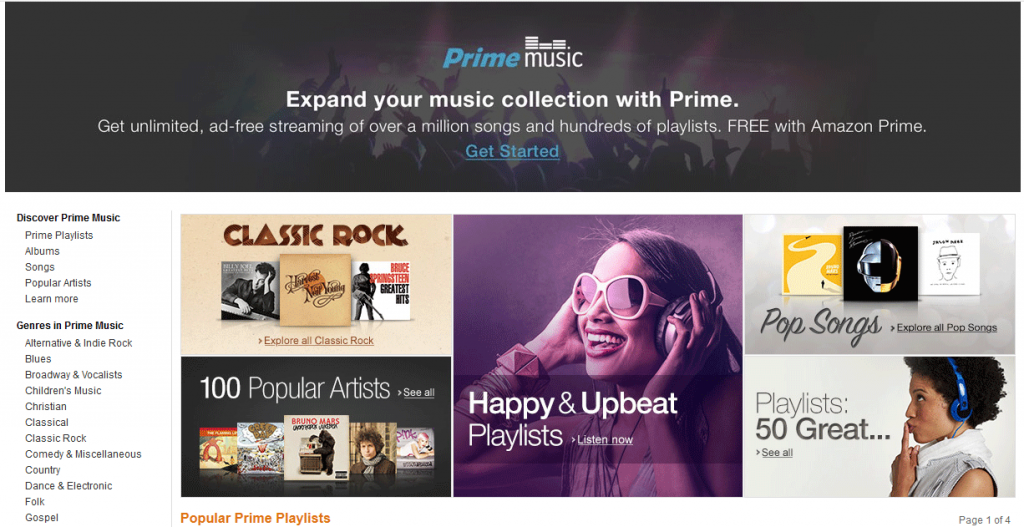Open See all under Playlists: 50 Great
Image resolution: width=1024 pixels, height=527 pixels.
pos(776,453)
